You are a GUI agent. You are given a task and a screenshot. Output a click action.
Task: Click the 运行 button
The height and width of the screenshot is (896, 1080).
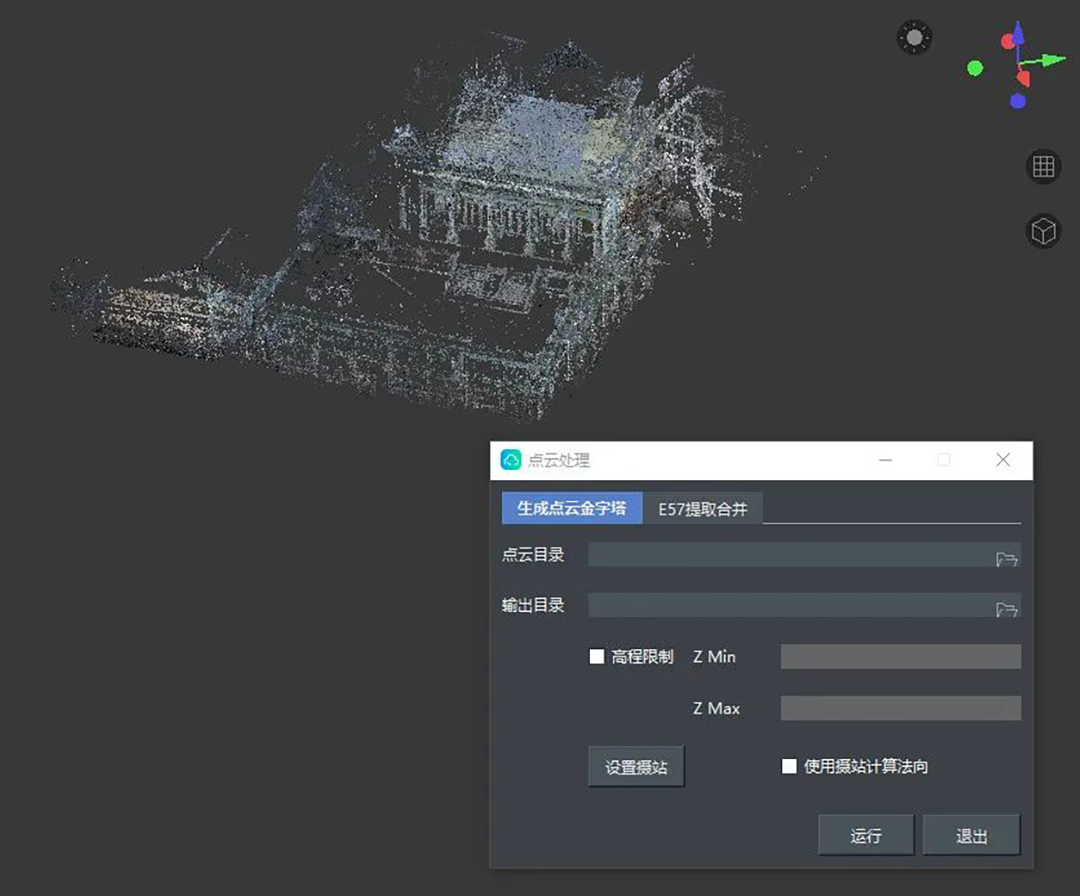(866, 835)
